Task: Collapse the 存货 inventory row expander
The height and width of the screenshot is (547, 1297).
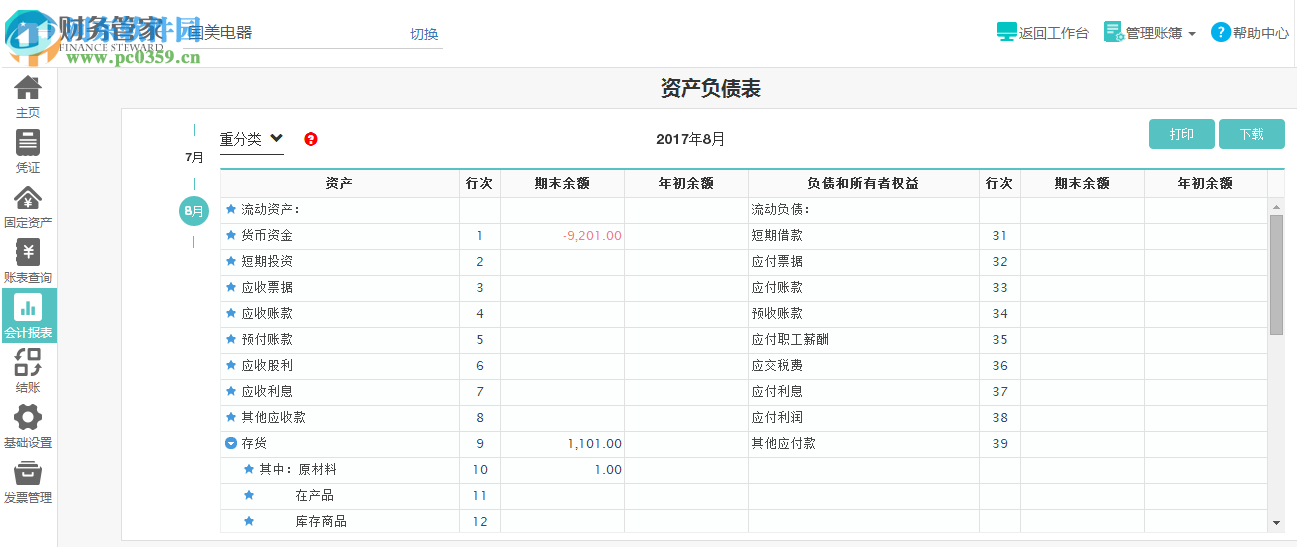Action: [231, 444]
